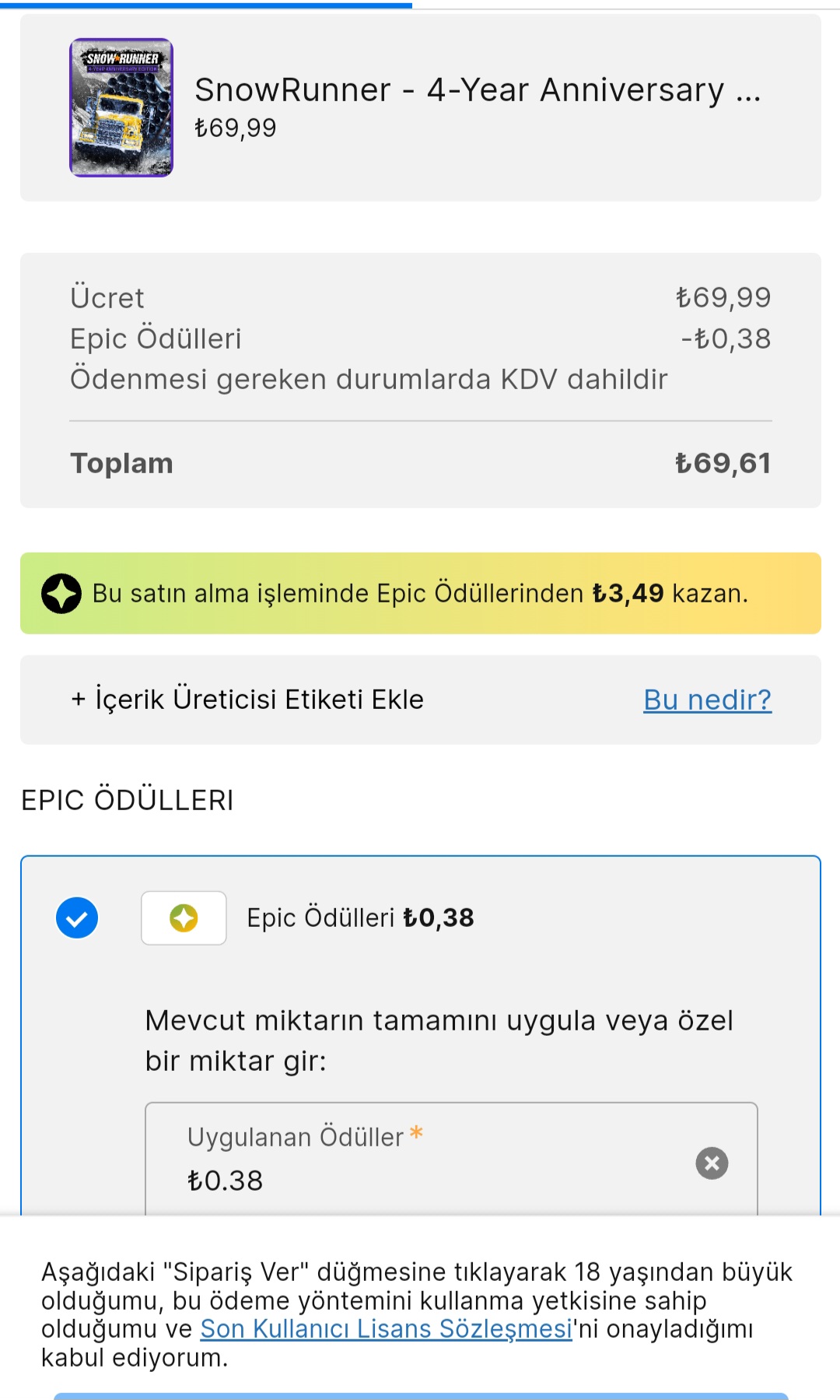Uncheck the Epic Ödülleri selection checkbox
This screenshot has height=1400, width=840.
tap(77, 918)
